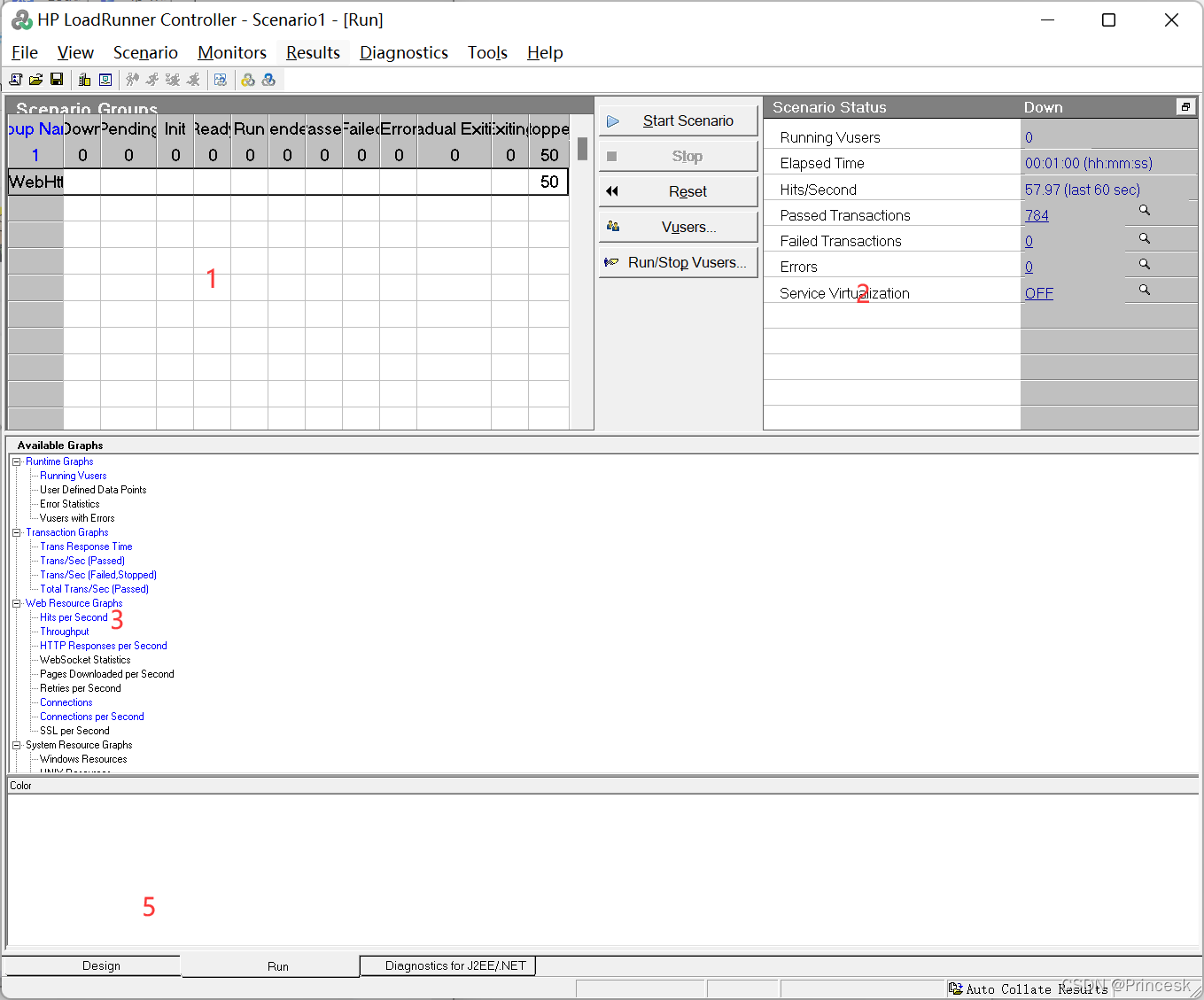Screen dimensions: 1204x1000
Task: Click the Stop scenario button
Action: pyautogui.click(x=679, y=156)
